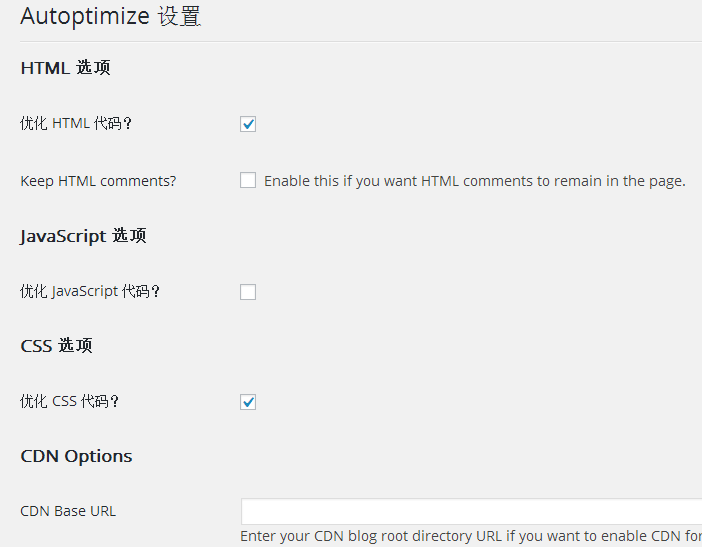Click the Autoptimize 设置 page title
The height and width of the screenshot is (547, 702).
(x=110, y=17)
